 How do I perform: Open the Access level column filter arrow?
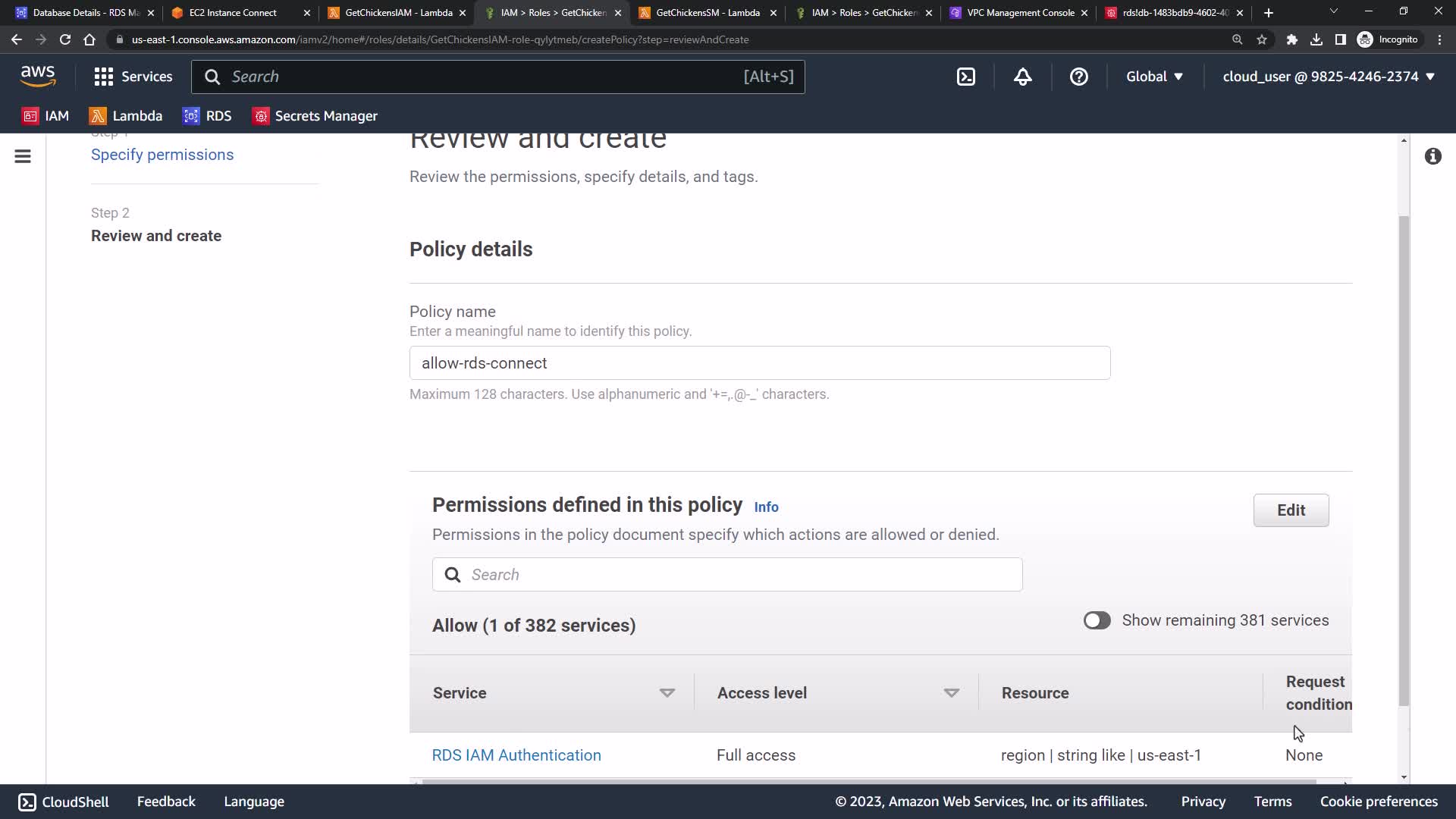(951, 693)
